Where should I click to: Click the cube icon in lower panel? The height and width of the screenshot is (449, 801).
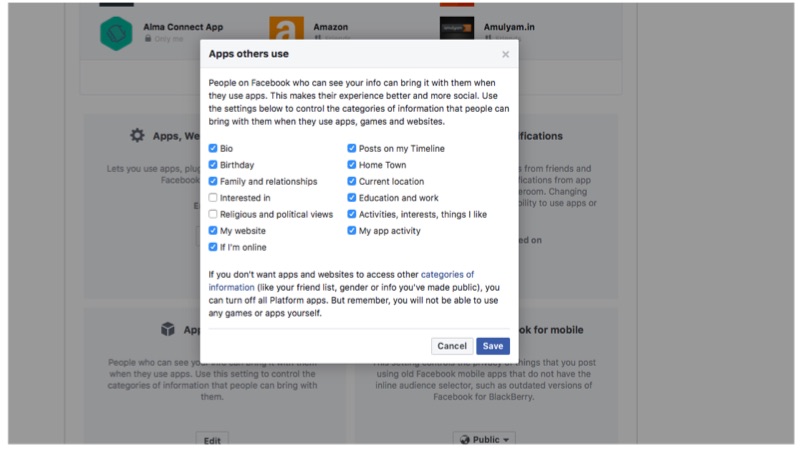pos(167,329)
